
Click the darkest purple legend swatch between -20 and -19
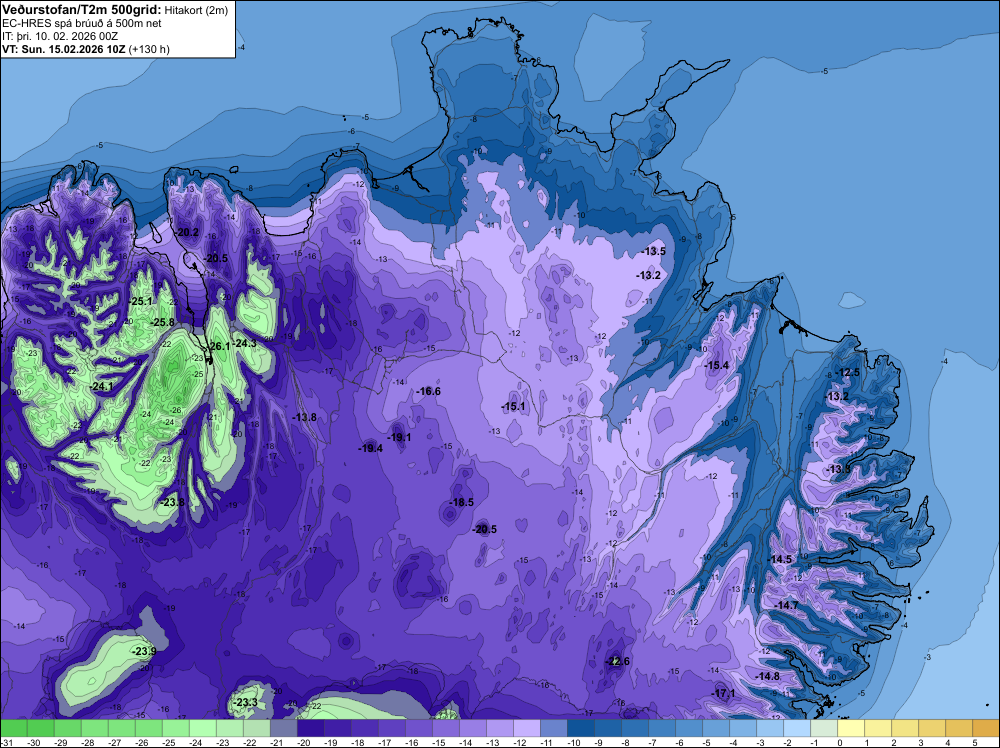311,728
